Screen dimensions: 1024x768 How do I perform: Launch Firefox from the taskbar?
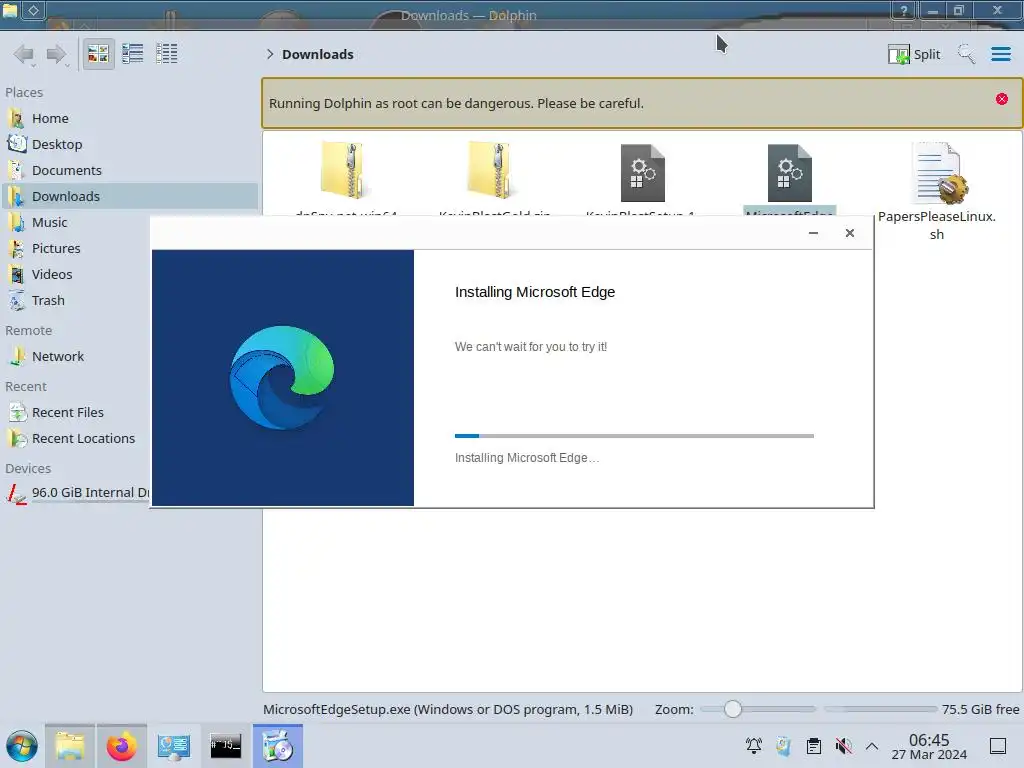(x=121, y=746)
